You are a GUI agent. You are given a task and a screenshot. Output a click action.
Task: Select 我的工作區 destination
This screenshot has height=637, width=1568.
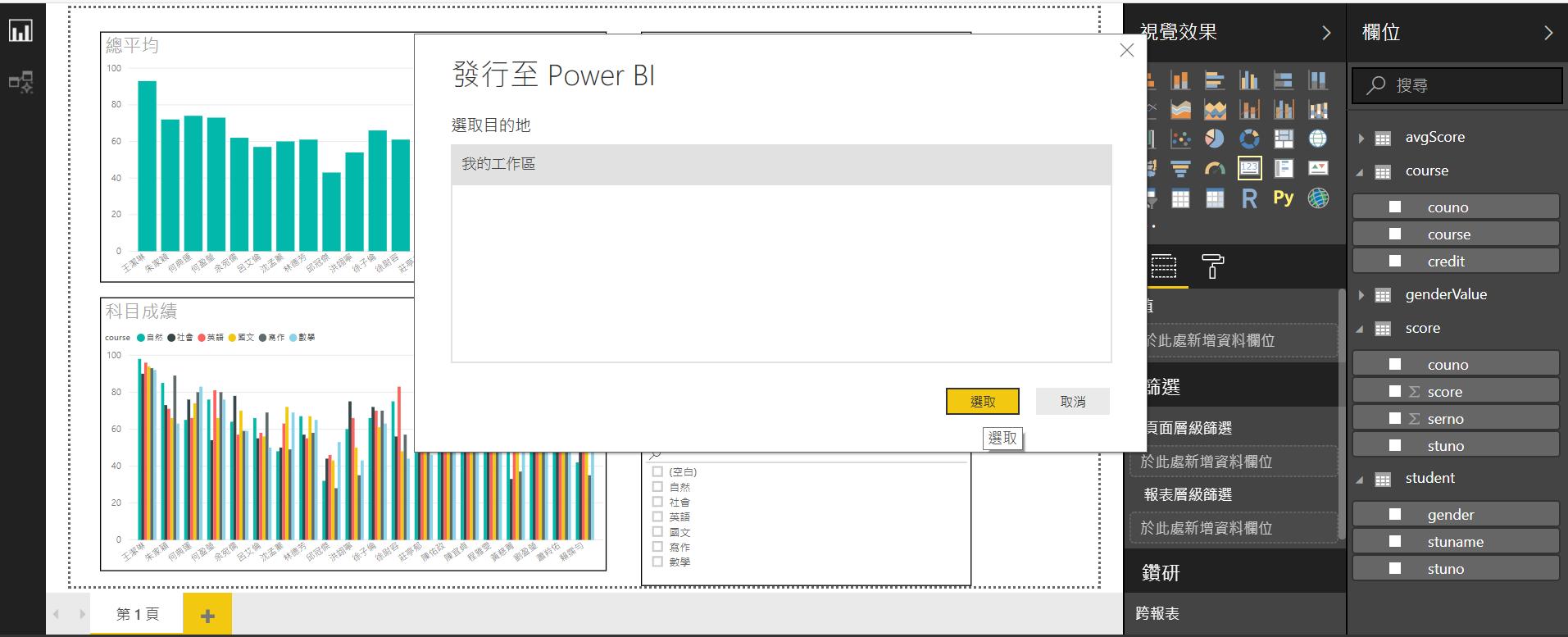[781, 164]
